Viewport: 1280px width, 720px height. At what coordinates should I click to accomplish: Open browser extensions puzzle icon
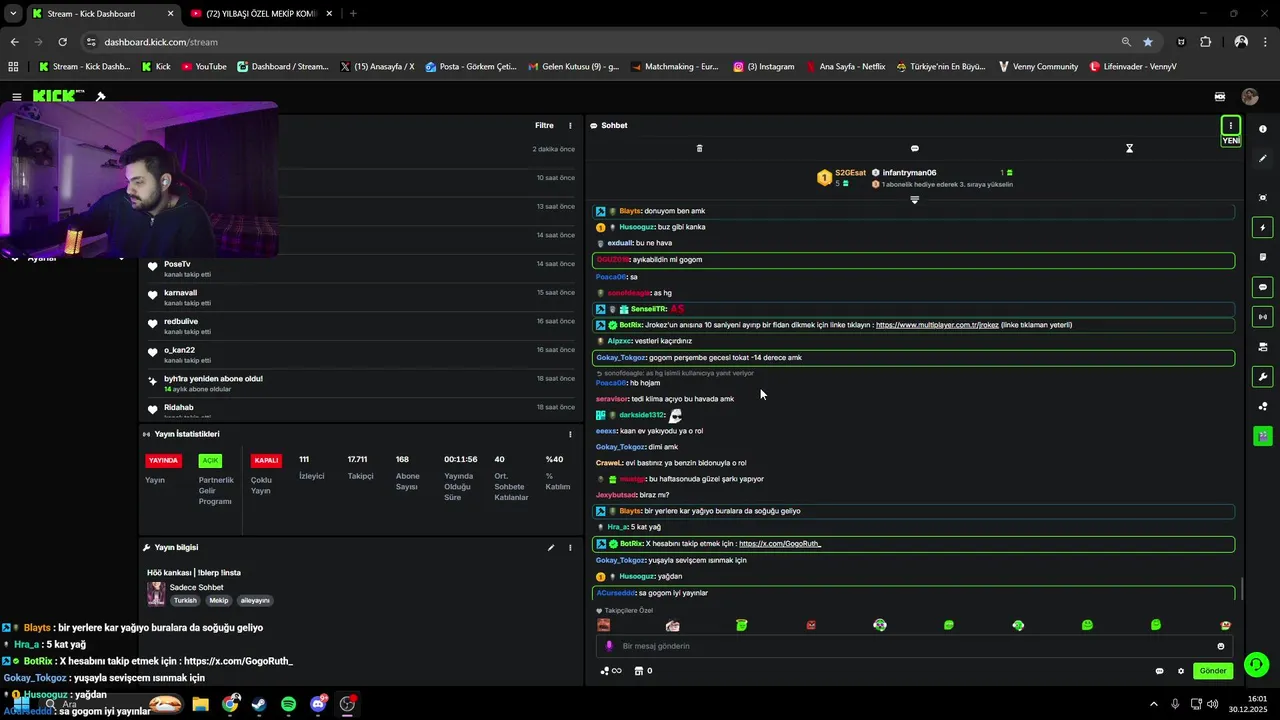coord(1205,42)
